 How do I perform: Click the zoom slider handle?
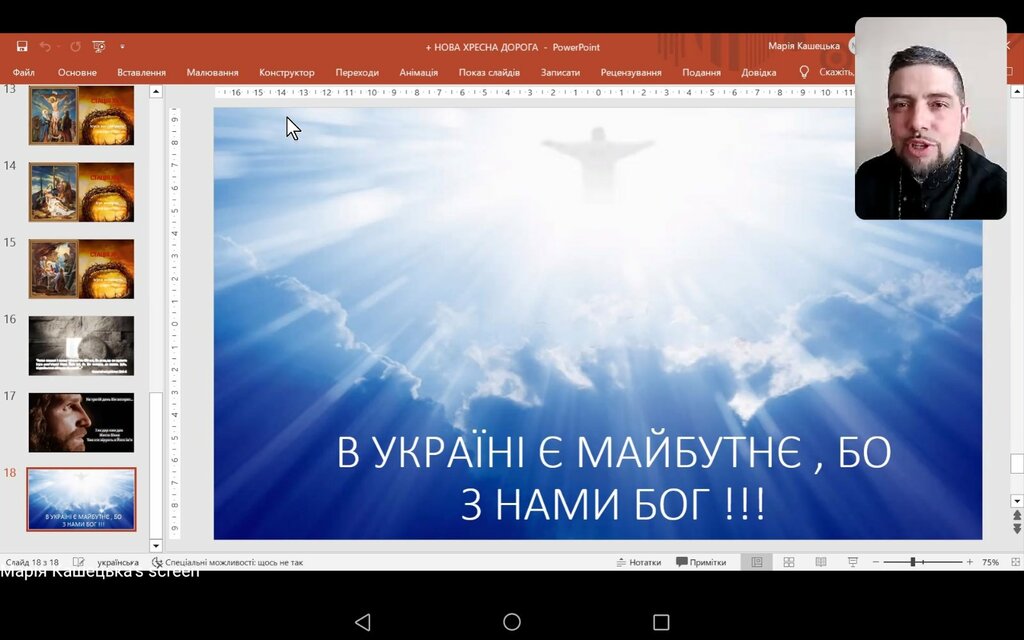coord(912,562)
